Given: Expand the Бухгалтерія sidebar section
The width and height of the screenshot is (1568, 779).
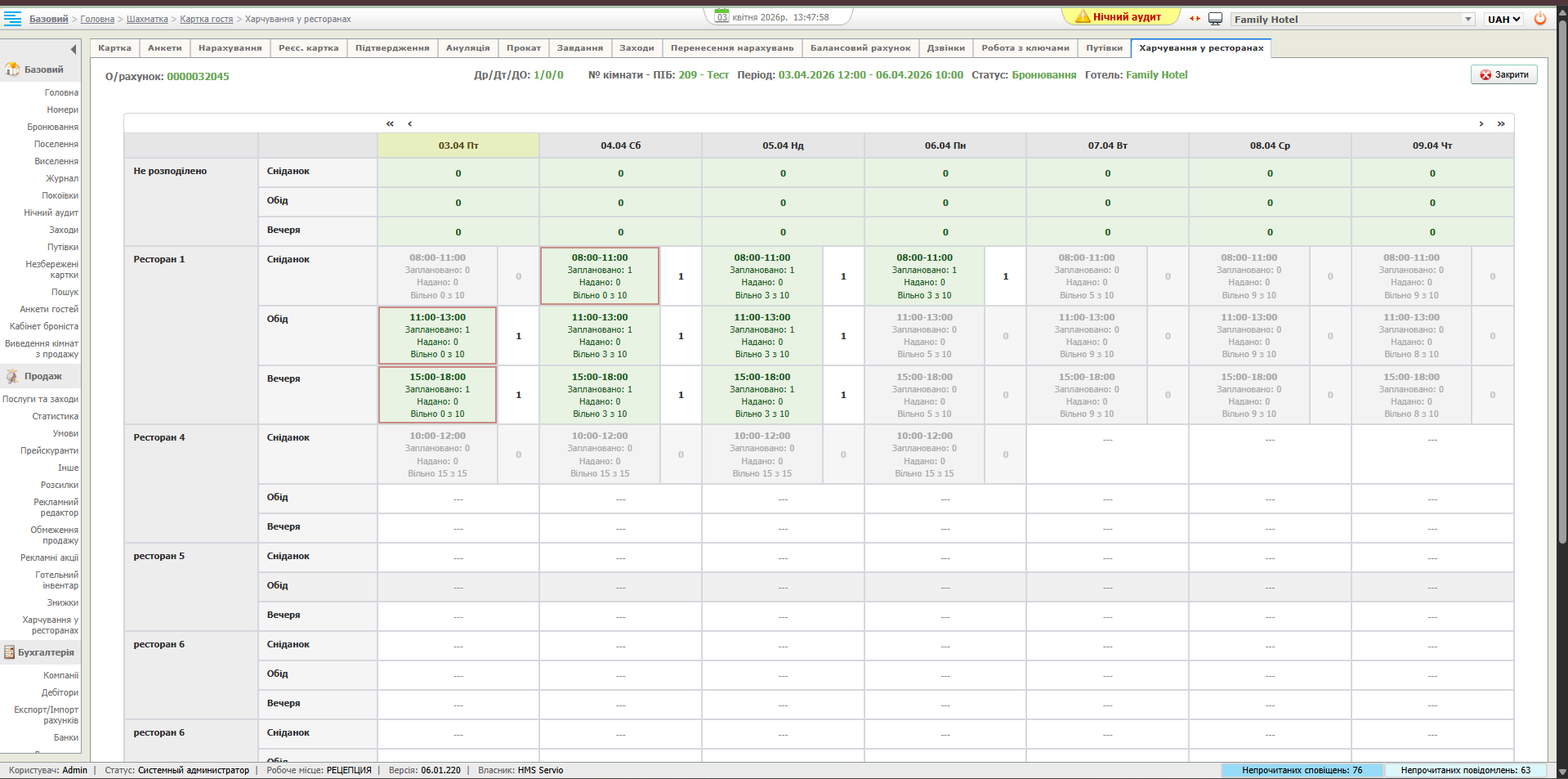Looking at the screenshot, I should 45,652.
